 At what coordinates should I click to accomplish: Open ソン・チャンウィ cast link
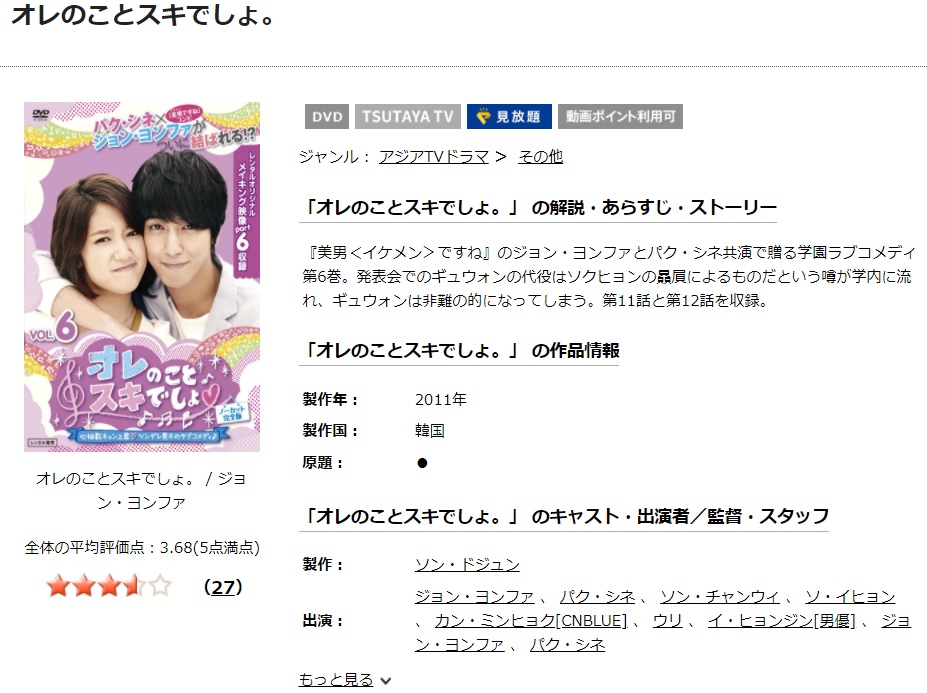click(720, 597)
